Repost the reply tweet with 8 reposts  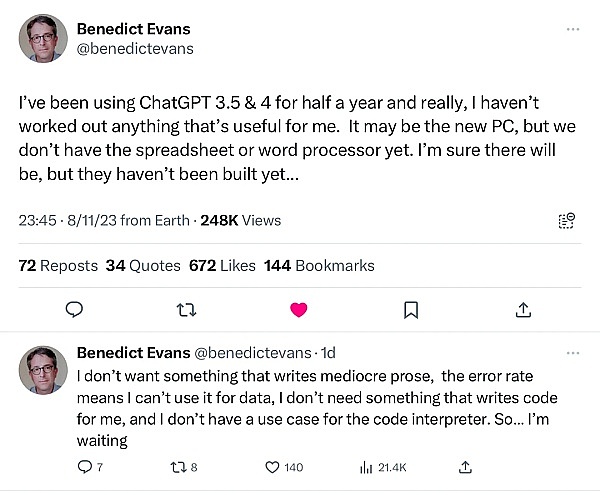point(184,467)
